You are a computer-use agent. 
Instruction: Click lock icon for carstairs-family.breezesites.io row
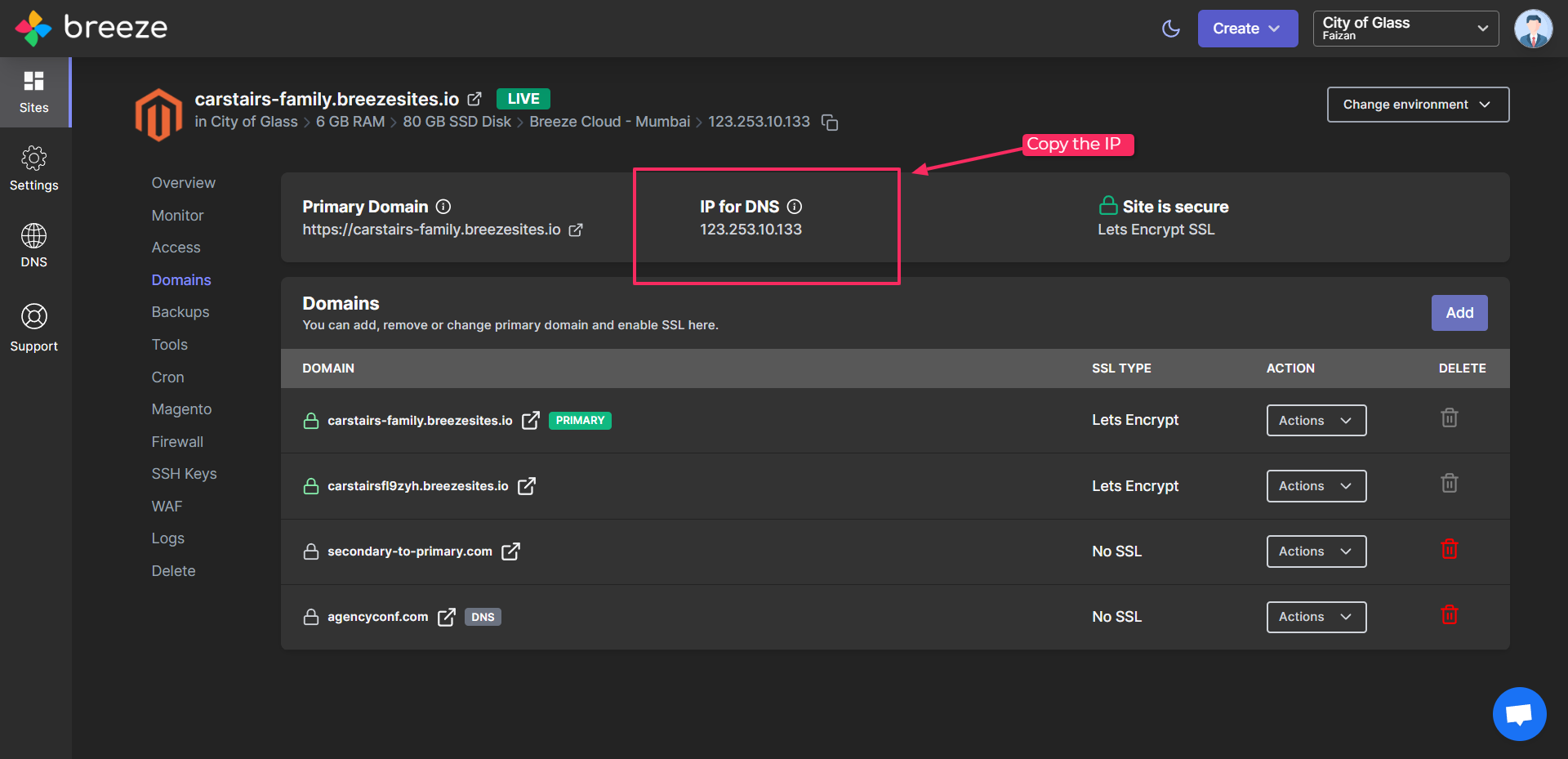click(x=311, y=421)
